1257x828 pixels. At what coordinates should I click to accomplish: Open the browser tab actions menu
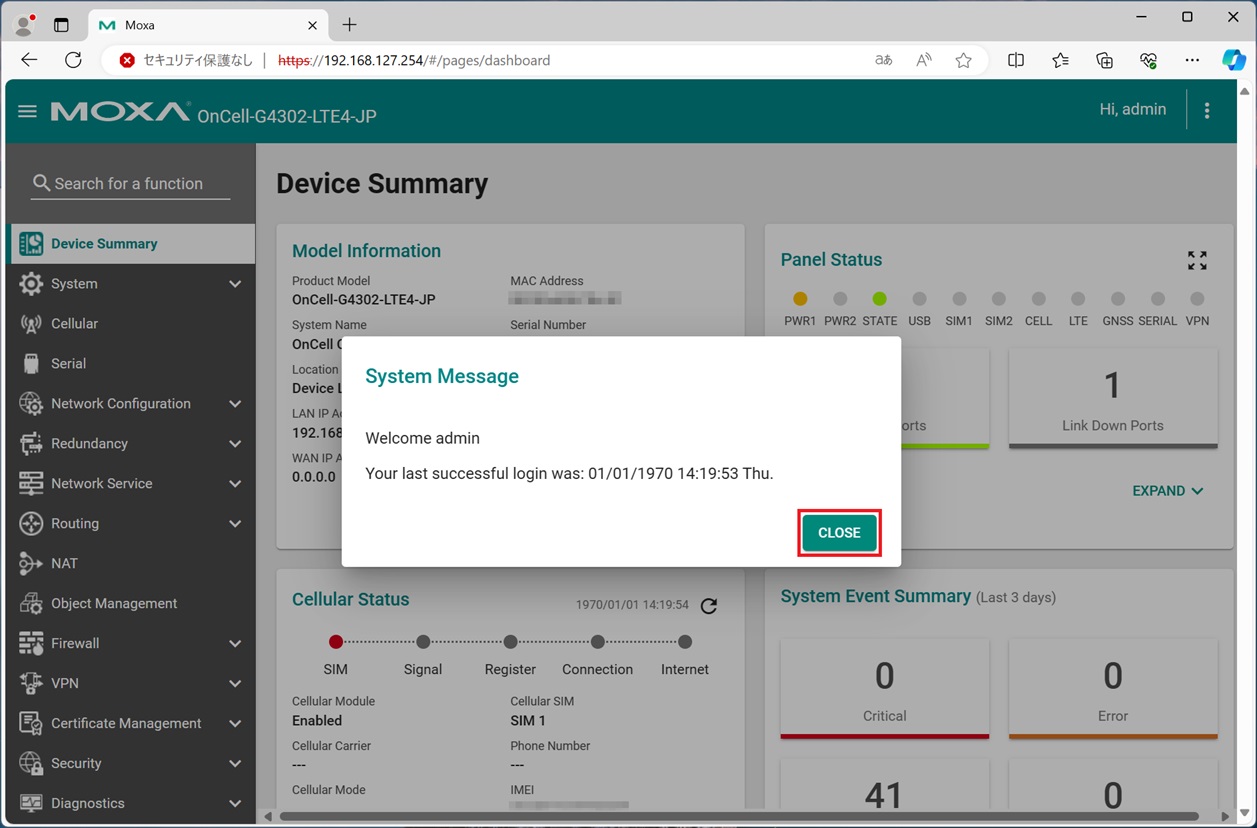coord(61,25)
